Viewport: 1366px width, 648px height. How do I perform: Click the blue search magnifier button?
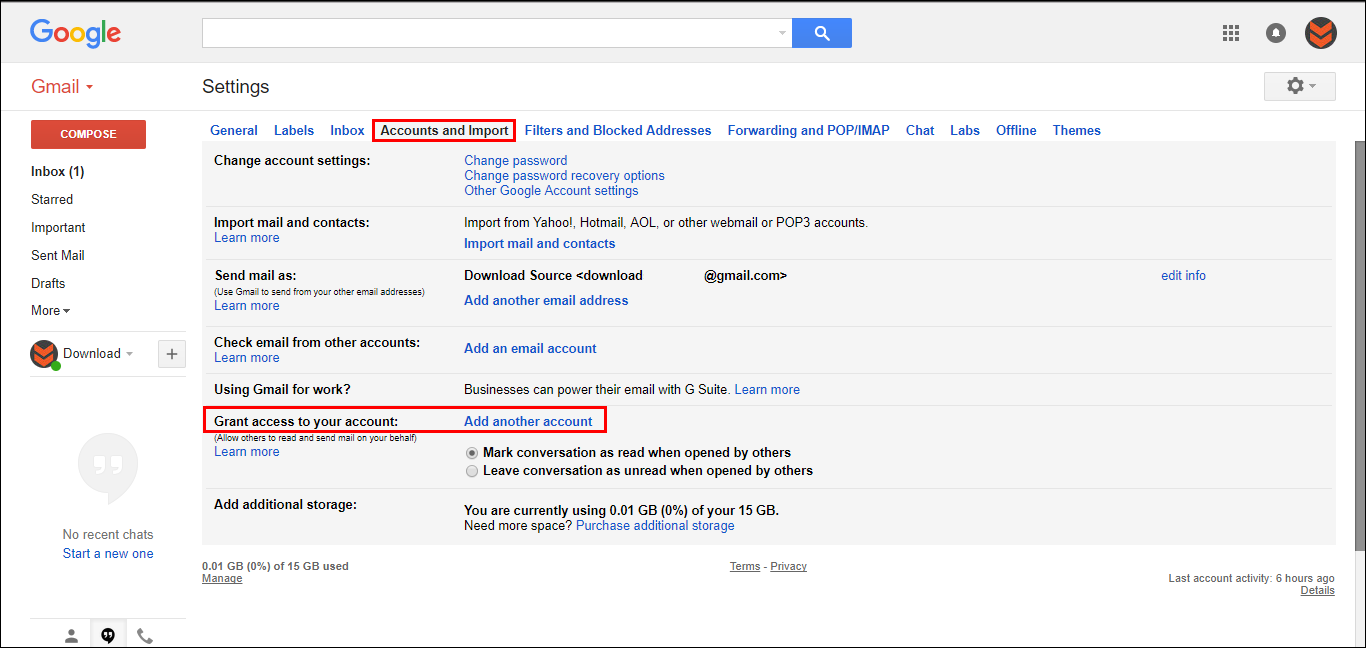coord(822,33)
